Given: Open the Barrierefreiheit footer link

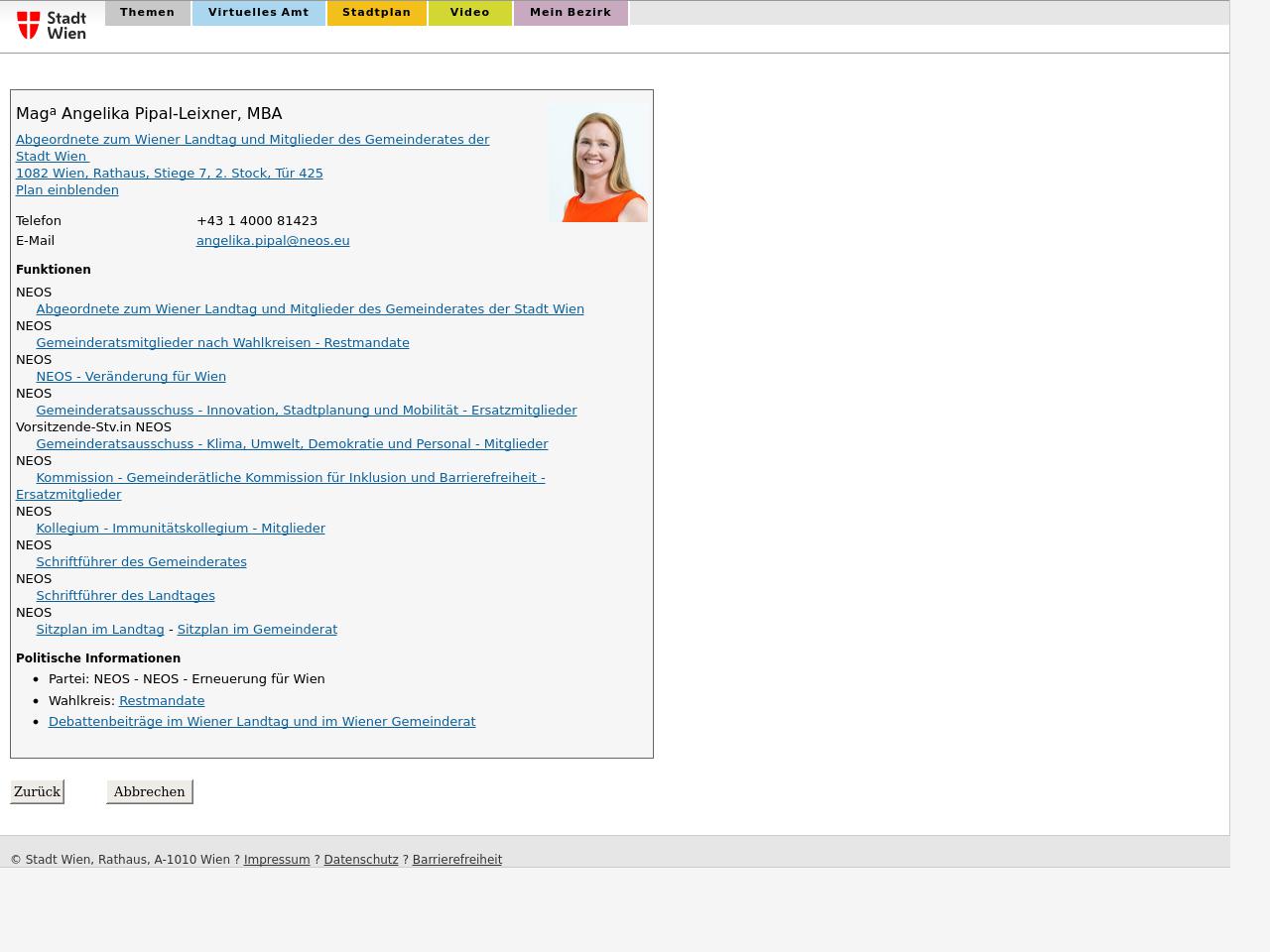Looking at the screenshot, I should [x=457, y=860].
